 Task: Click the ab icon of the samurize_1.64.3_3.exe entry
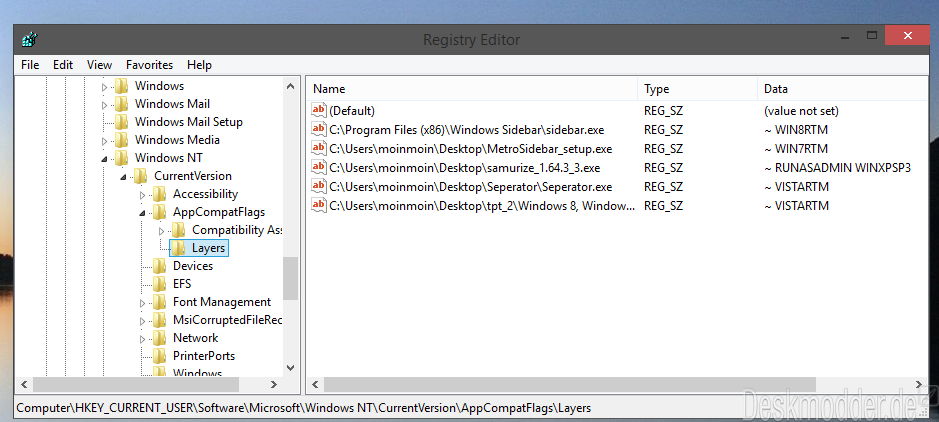[x=319, y=168]
